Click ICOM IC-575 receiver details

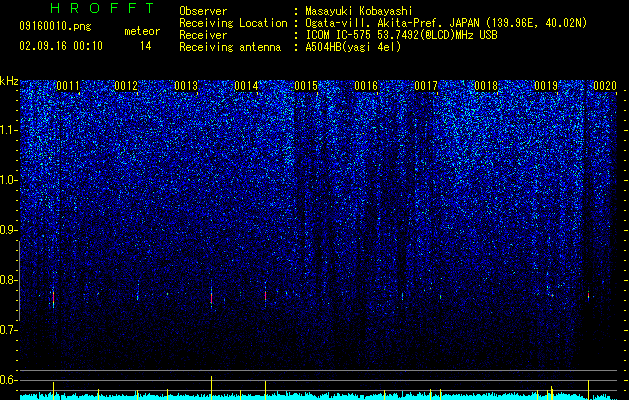click(401, 35)
